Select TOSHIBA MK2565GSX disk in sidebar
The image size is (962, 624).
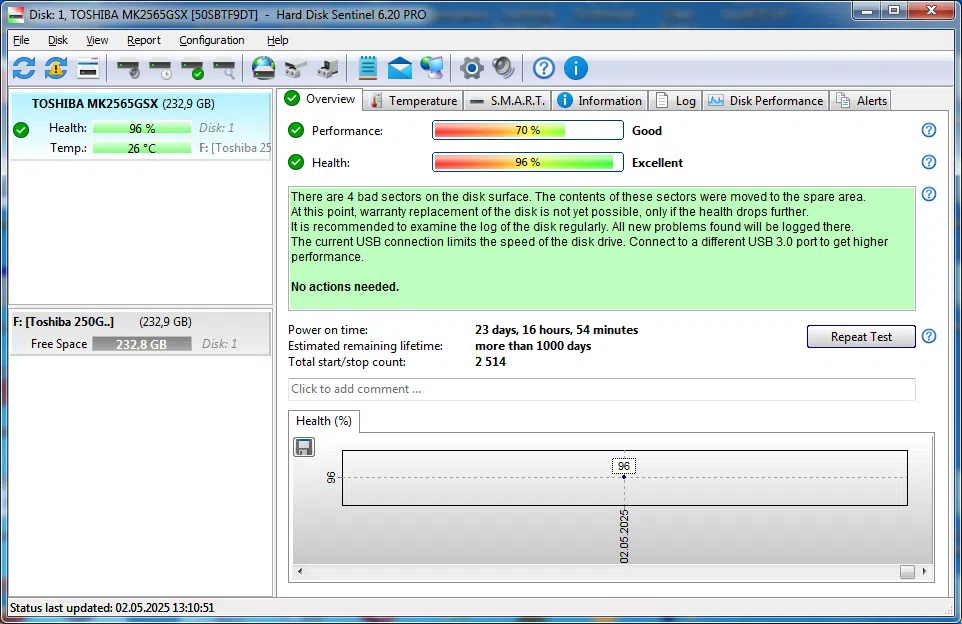[x=140, y=125]
